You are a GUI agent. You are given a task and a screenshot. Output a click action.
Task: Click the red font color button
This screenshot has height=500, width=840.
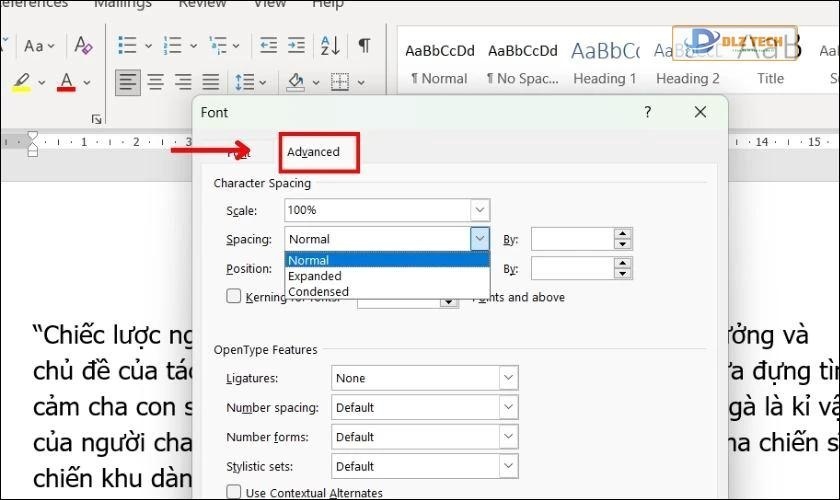(x=67, y=82)
